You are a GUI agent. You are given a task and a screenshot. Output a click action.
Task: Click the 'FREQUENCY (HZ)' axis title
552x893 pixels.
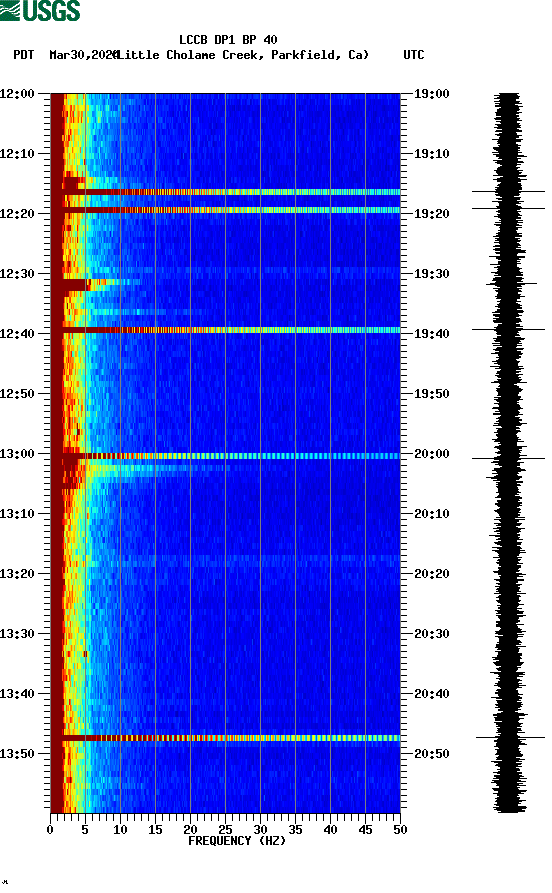tap(236, 841)
